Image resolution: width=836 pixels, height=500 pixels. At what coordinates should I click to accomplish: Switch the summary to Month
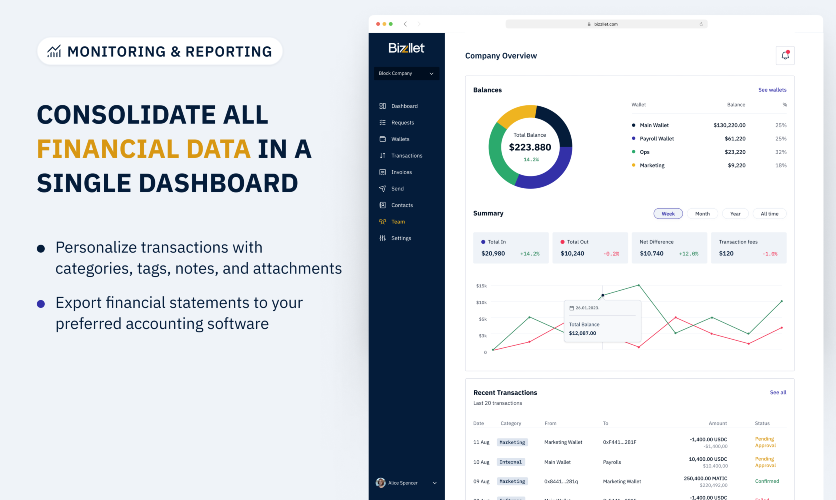pos(702,214)
